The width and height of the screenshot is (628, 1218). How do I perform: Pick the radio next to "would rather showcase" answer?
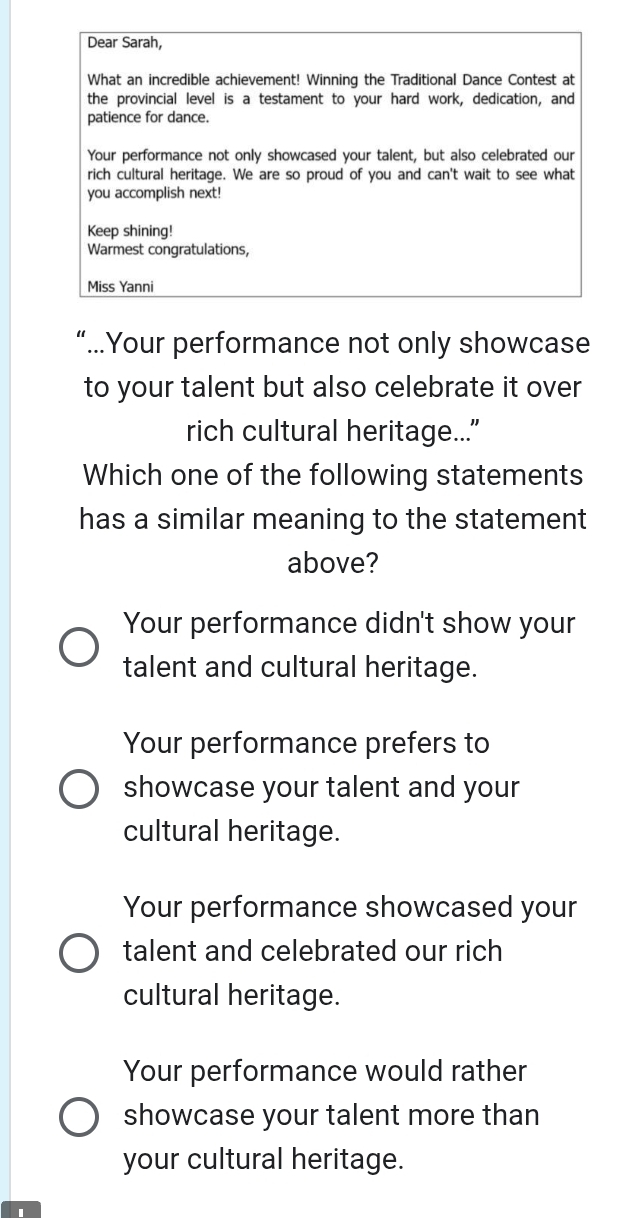coord(79,1116)
